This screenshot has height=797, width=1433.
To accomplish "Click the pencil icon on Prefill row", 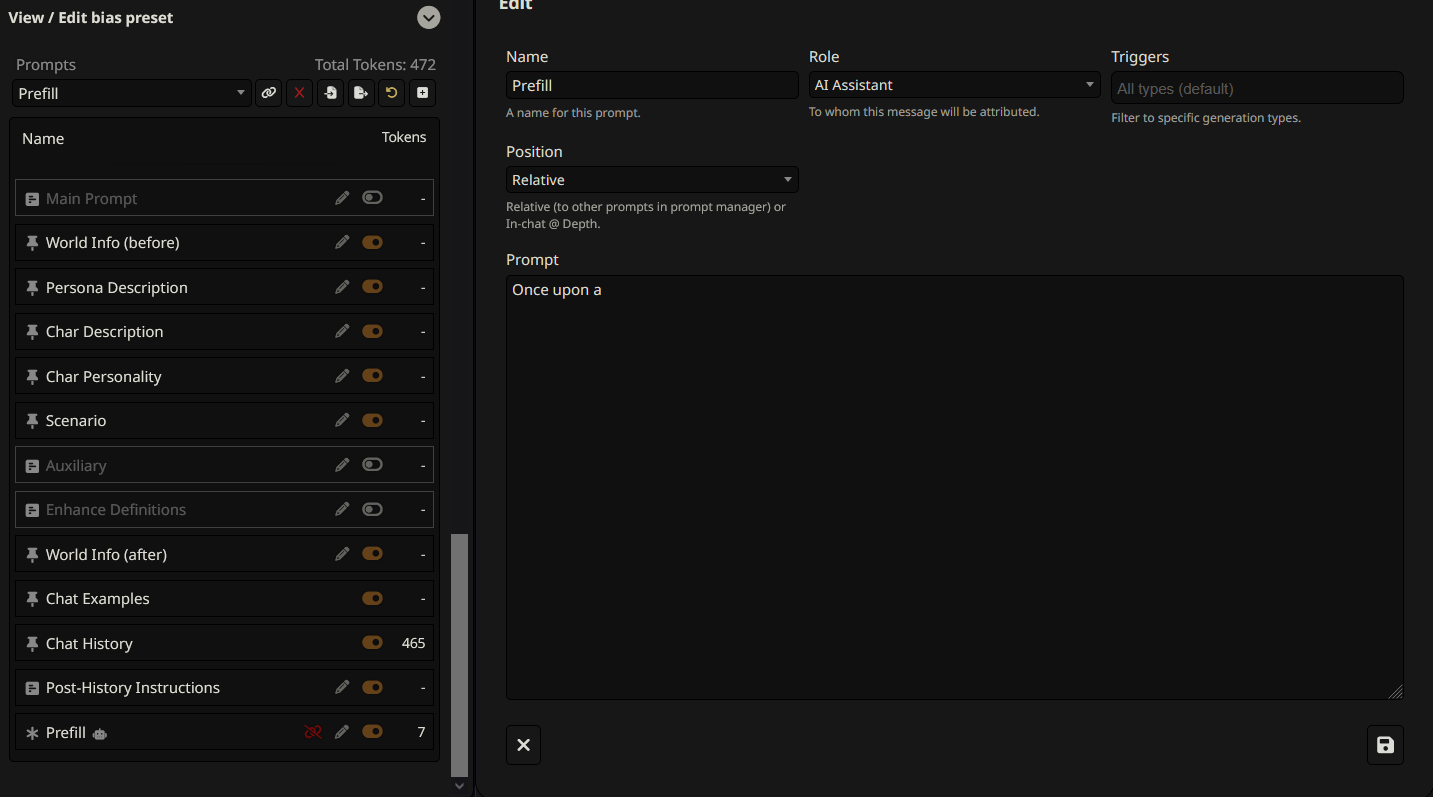I will (342, 732).
